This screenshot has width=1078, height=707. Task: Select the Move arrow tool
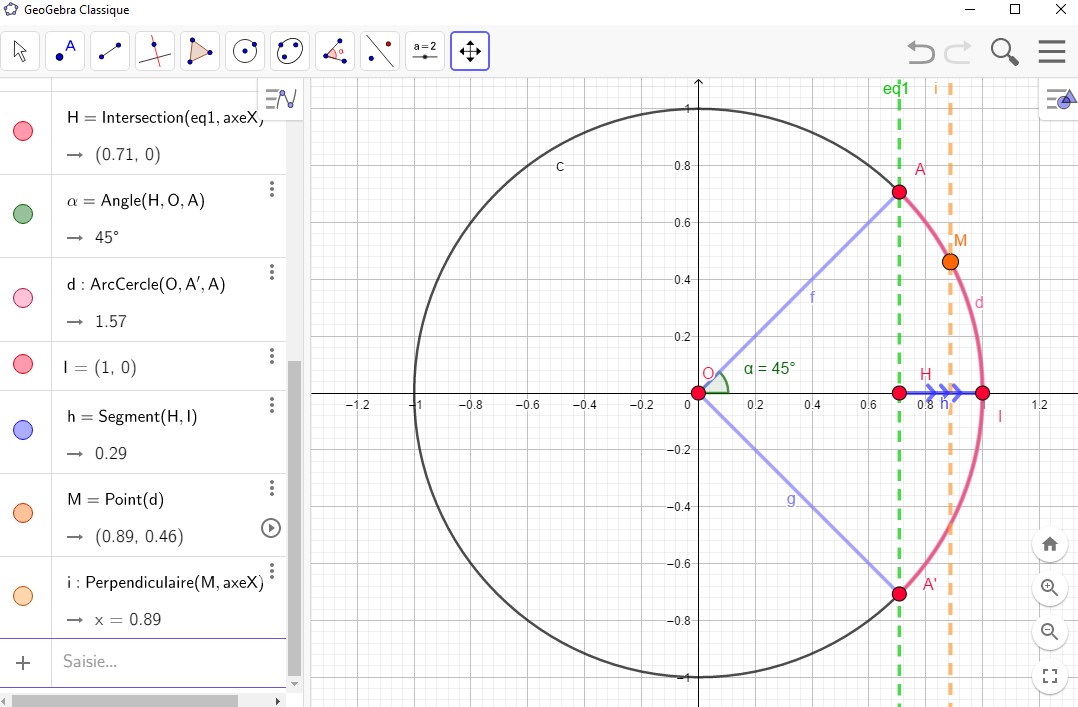click(x=20, y=51)
